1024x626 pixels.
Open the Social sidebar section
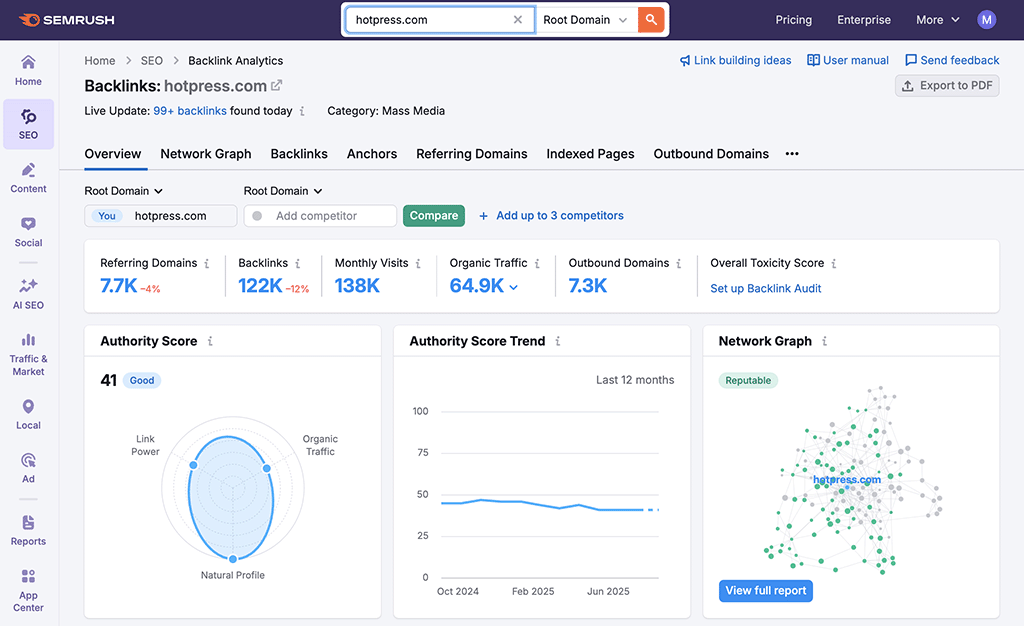28,232
